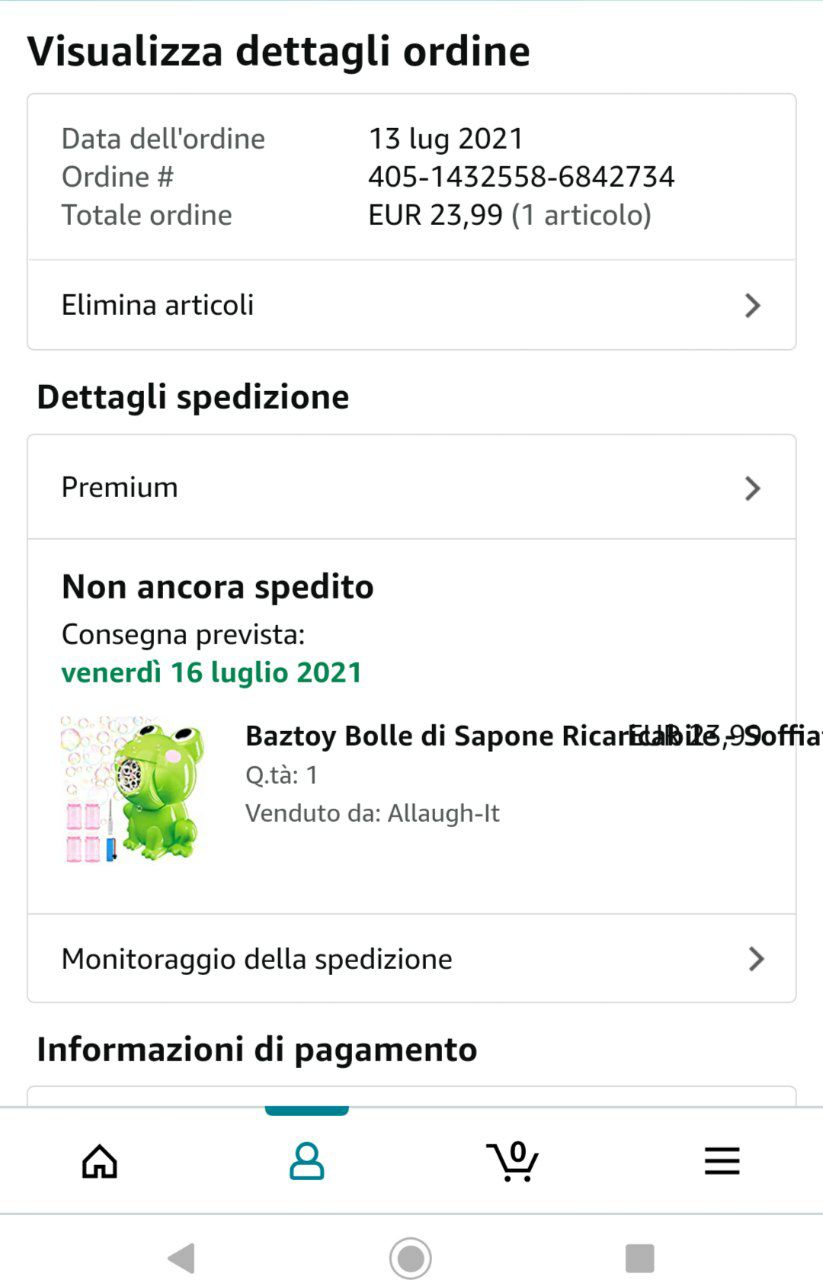Expand the Premium shipping chevron
The image size is (823, 1280).
click(x=753, y=488)
